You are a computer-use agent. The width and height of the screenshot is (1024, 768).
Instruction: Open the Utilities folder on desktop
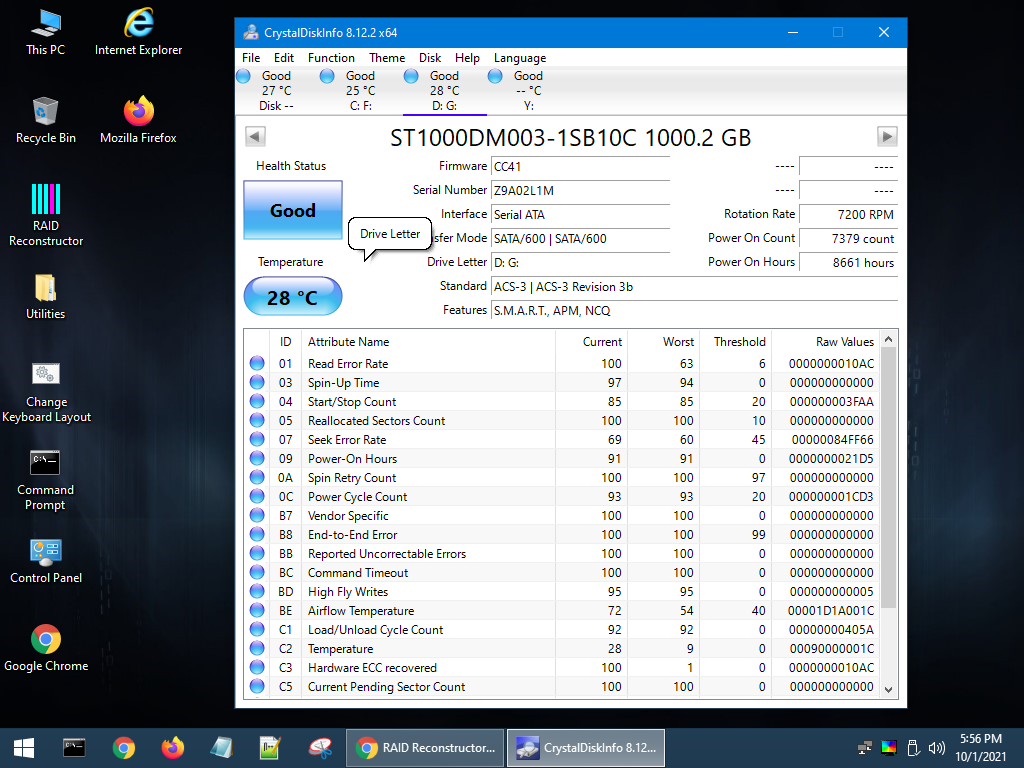(46, 297)
